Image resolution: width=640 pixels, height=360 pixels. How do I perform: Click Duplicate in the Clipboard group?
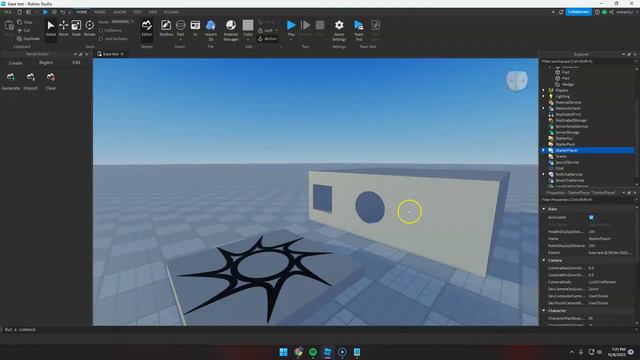tap(28, 39)
